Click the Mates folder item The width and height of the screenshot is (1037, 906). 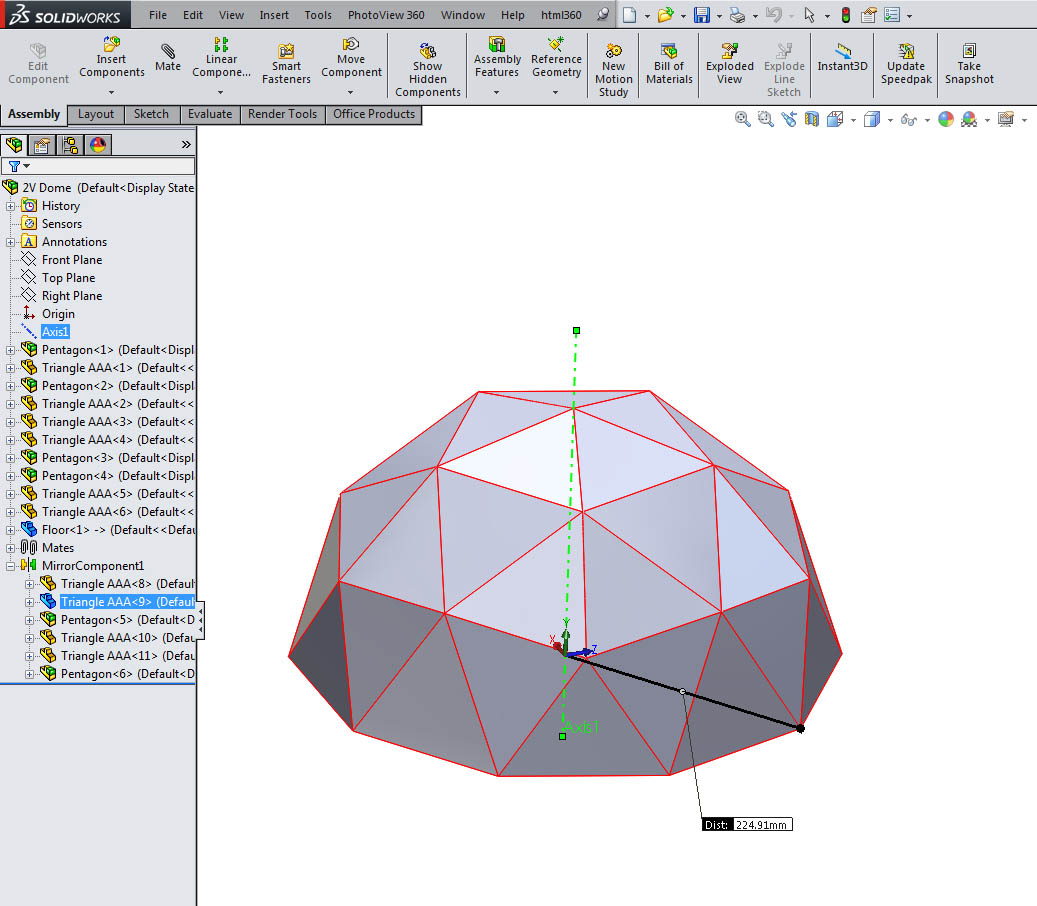click(58, 548)
